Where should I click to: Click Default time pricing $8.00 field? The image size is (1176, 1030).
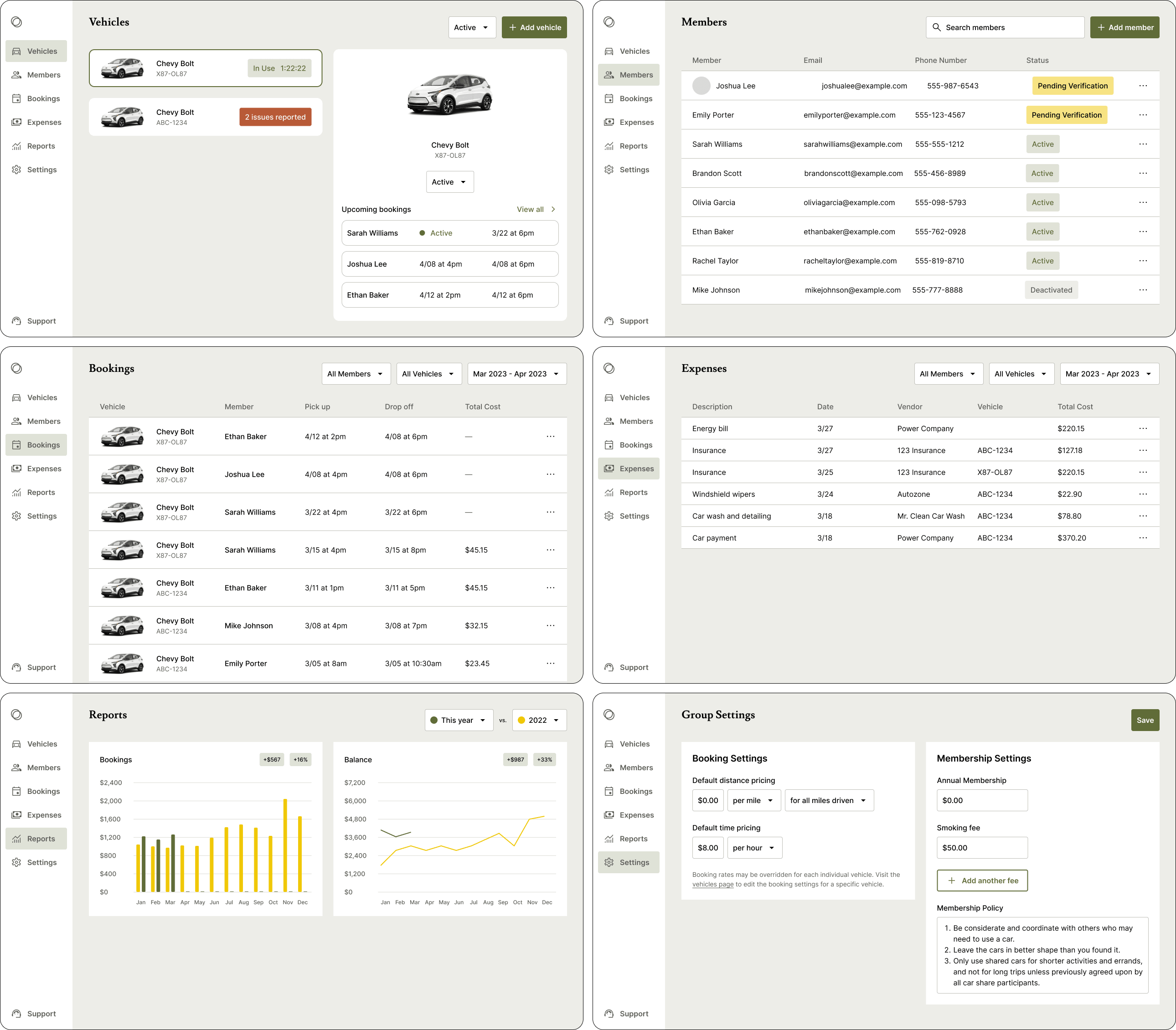tap(707, 848)
